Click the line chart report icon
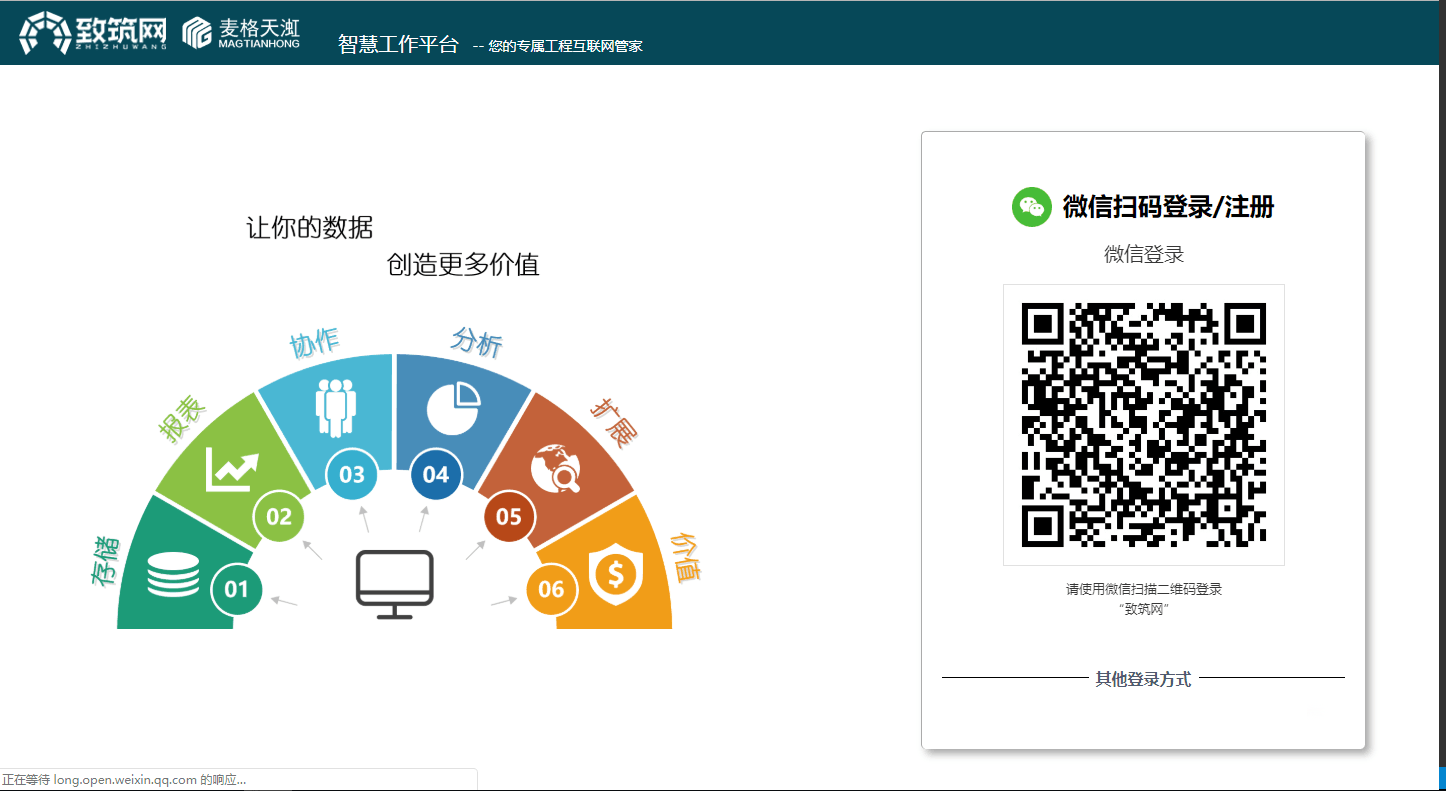 233,470
